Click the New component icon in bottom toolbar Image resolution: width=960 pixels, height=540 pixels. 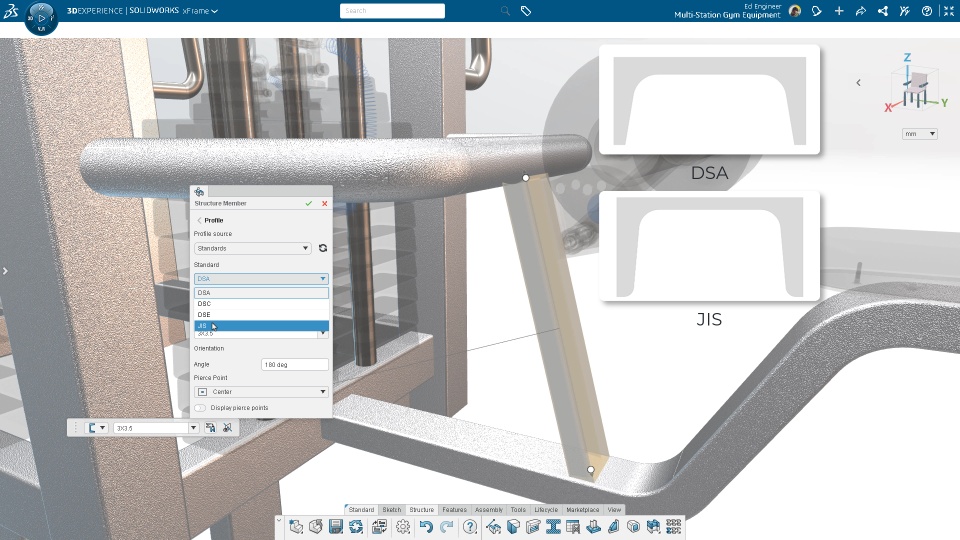(296, 527)
